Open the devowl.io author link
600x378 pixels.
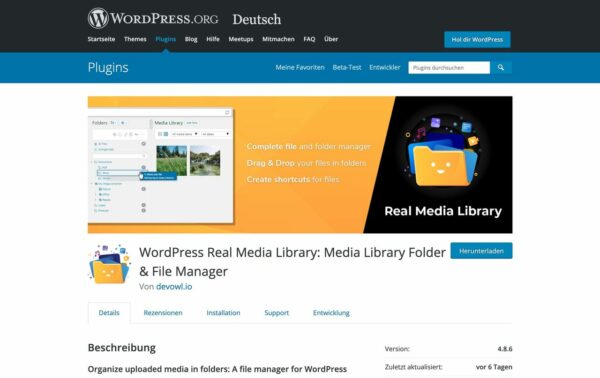tap(174, 287)
